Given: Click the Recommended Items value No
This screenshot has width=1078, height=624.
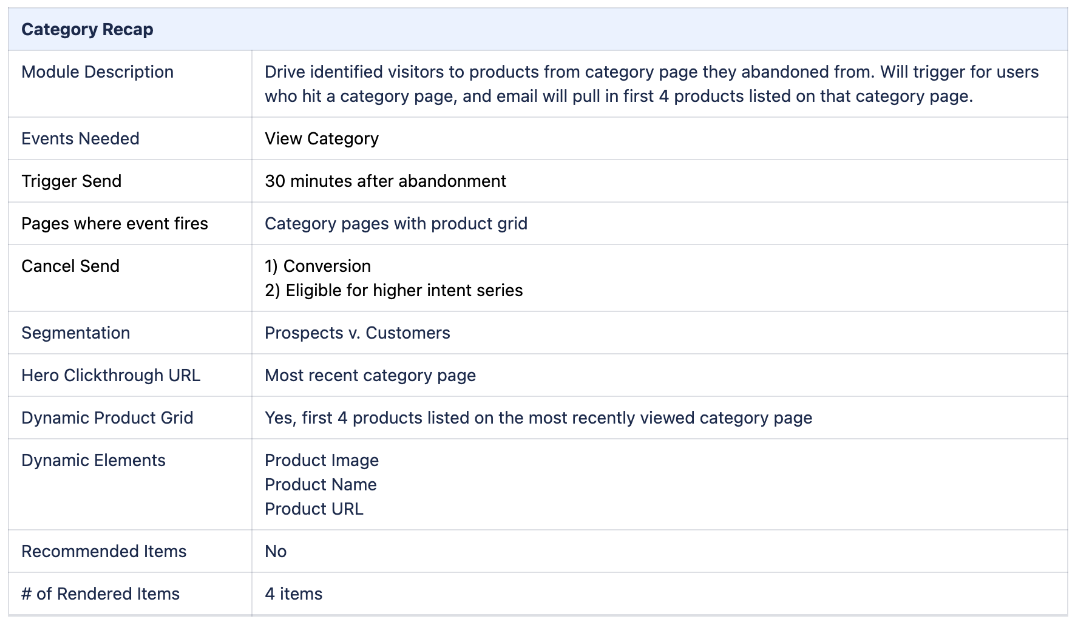Looking at the screenshot, I should coord(276,552).
